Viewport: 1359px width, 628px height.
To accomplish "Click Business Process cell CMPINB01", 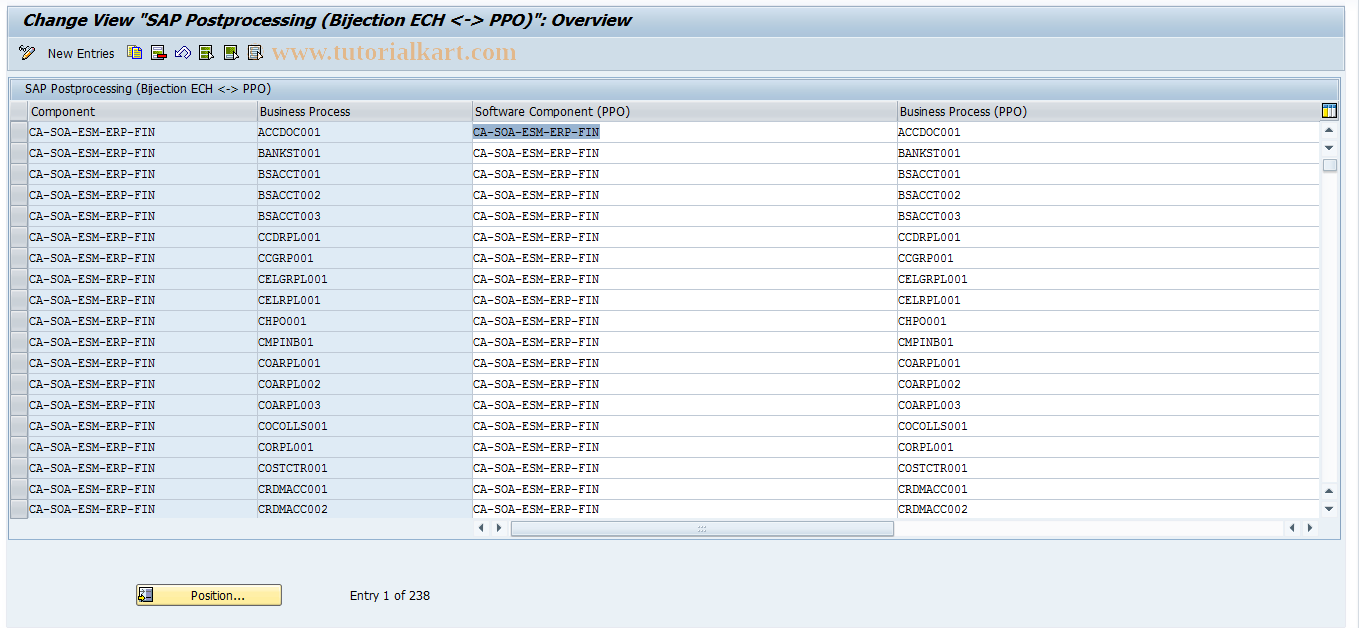I will pyautogui.click(x=365, y=342).
